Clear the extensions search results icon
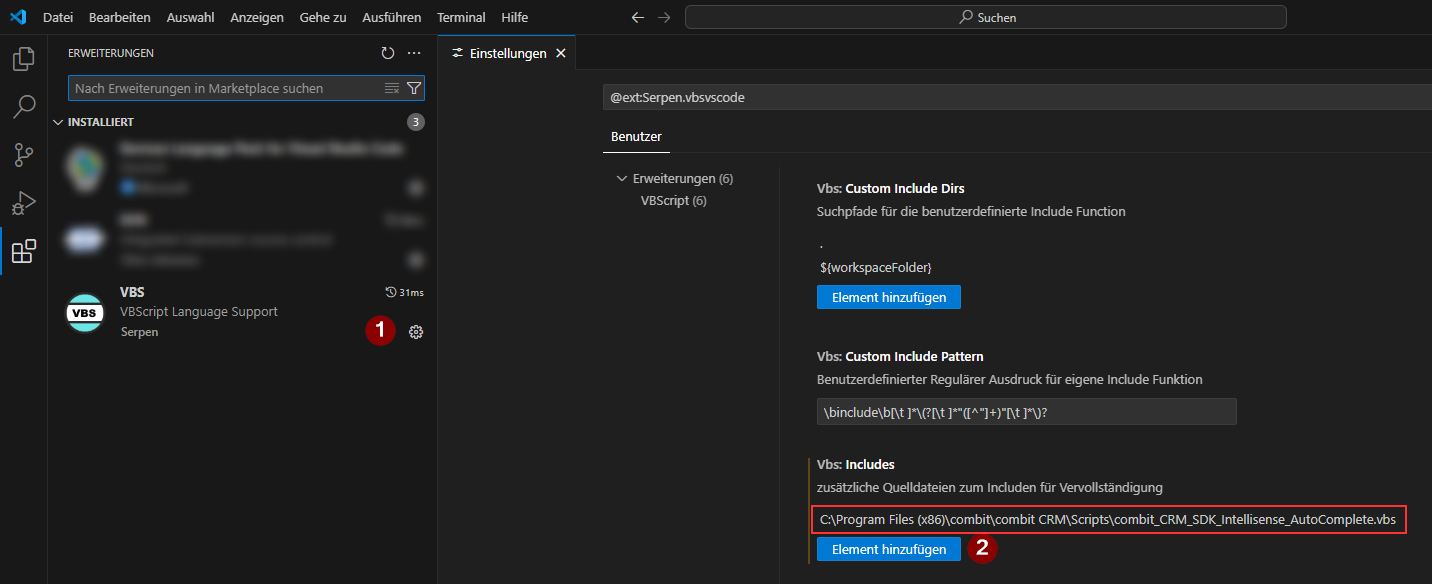The width and height of the screenshot is (1432, 584). [392, 88]
